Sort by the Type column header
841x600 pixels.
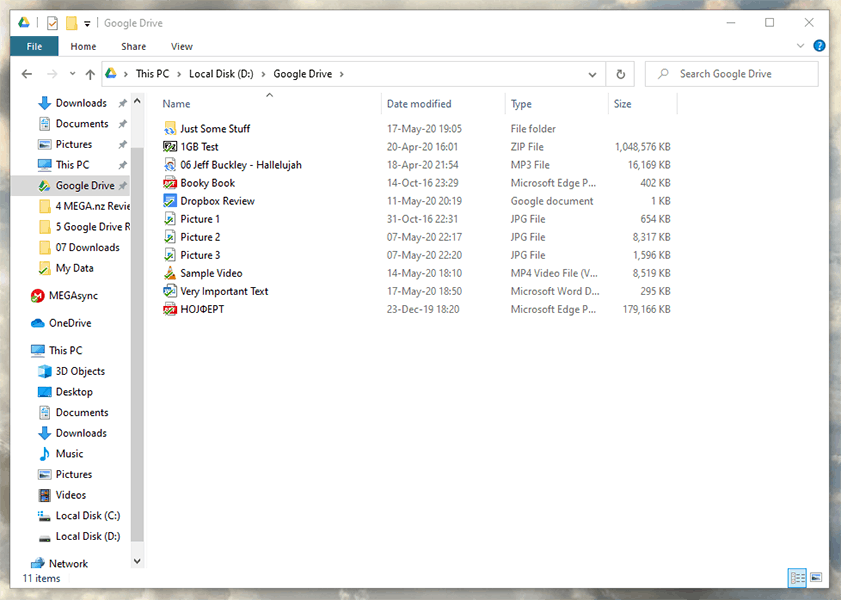[x=521, y=104]
